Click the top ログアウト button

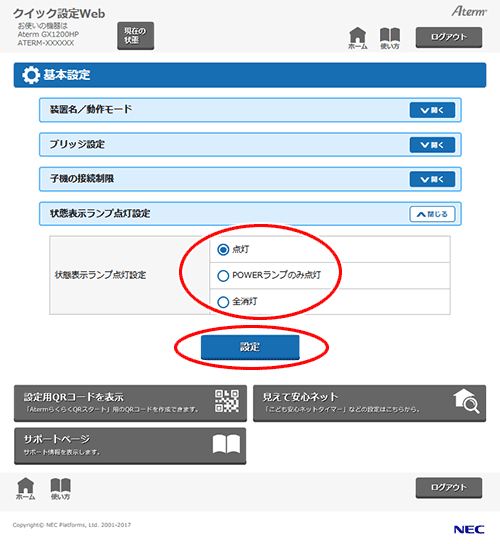click(x=449, y=37)
